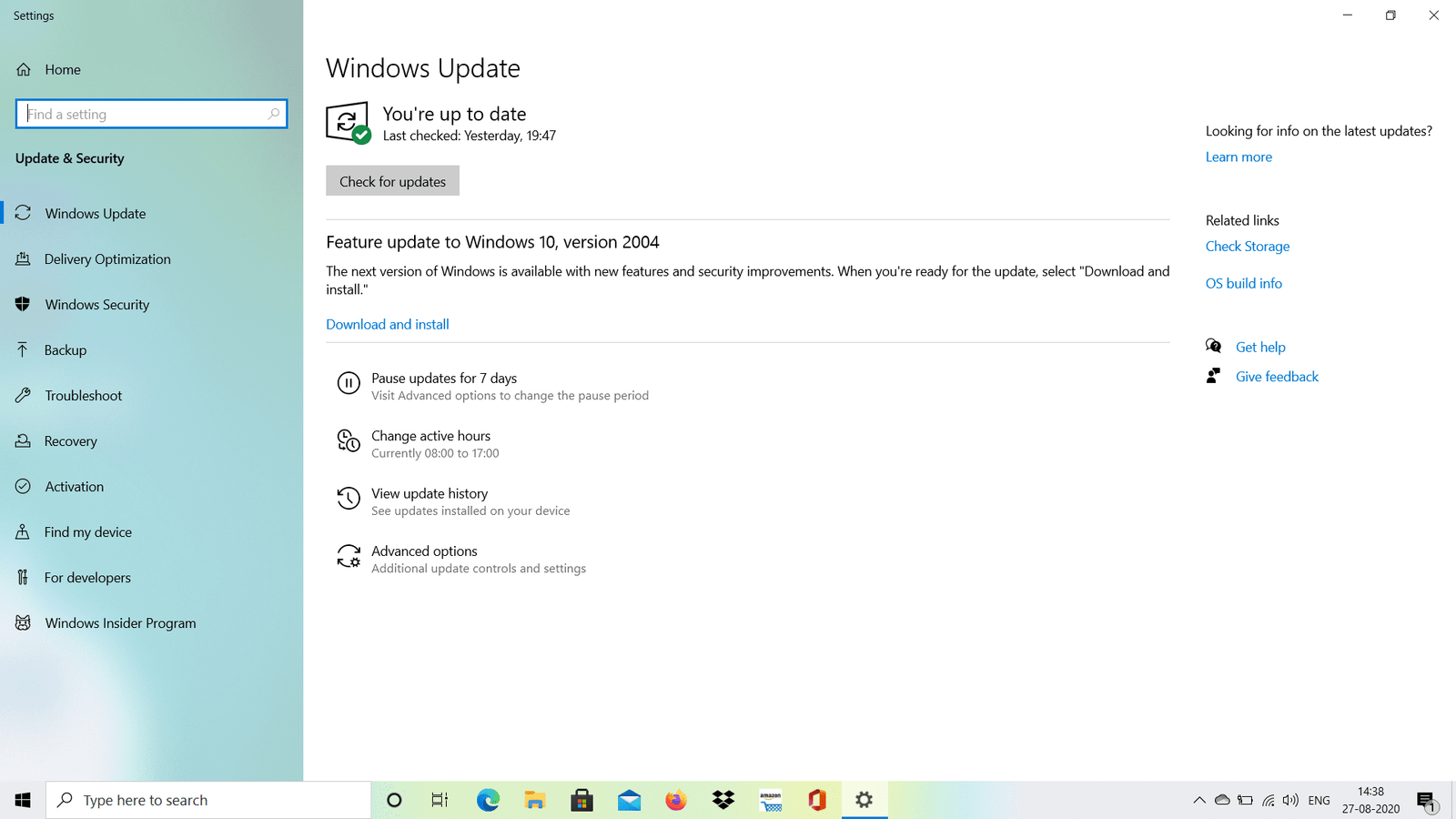The height and width of the screenshot is (819, 1456).
Task: Open the OS build info link
Action: tap(1244, 283)
